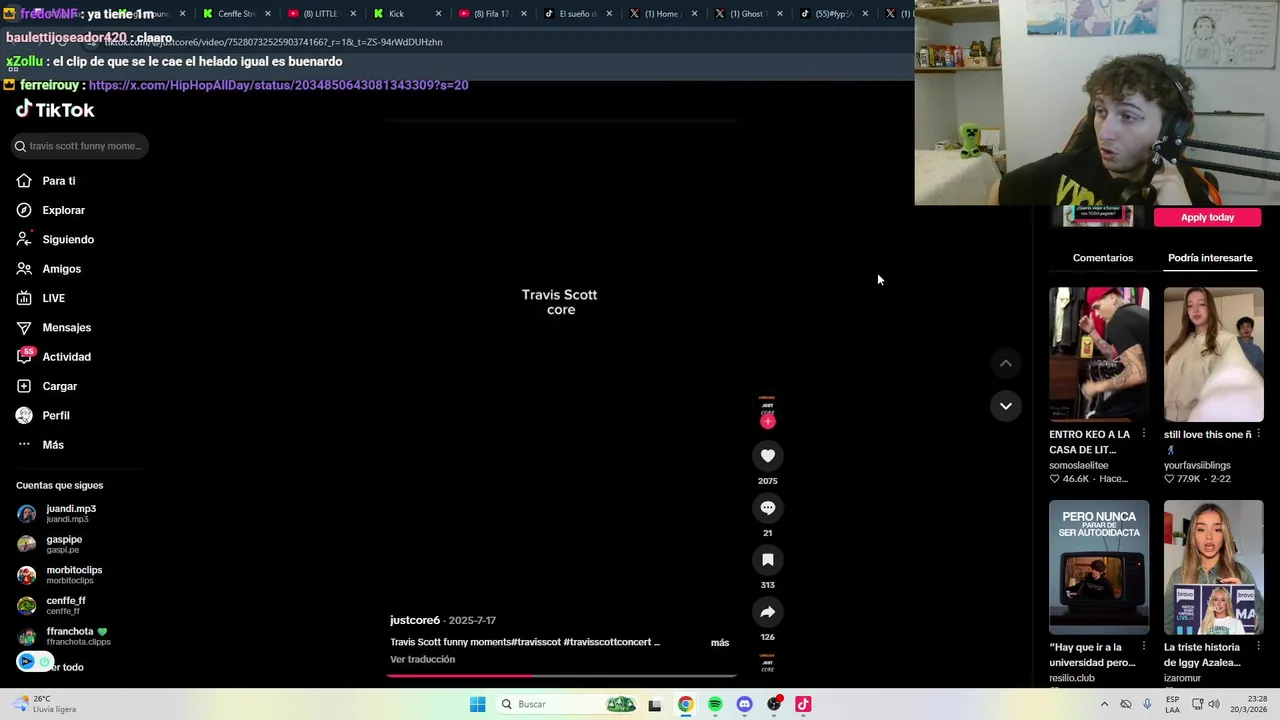Open the Siguiendo feed
The width and height of the screenshot is (1280, 720).
68,240
